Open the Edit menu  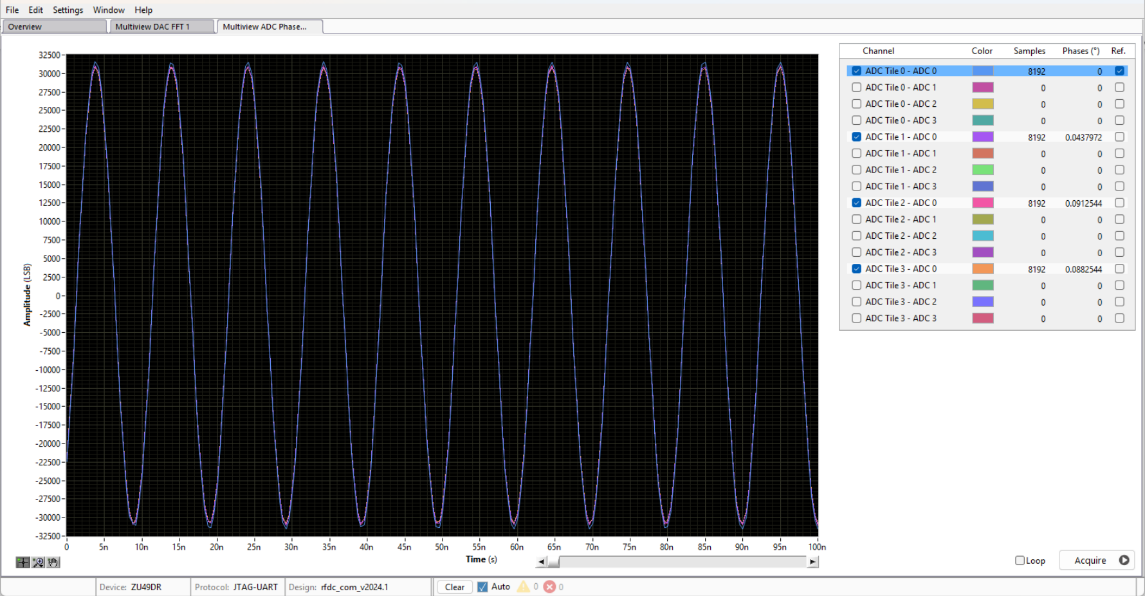[36, 9]
